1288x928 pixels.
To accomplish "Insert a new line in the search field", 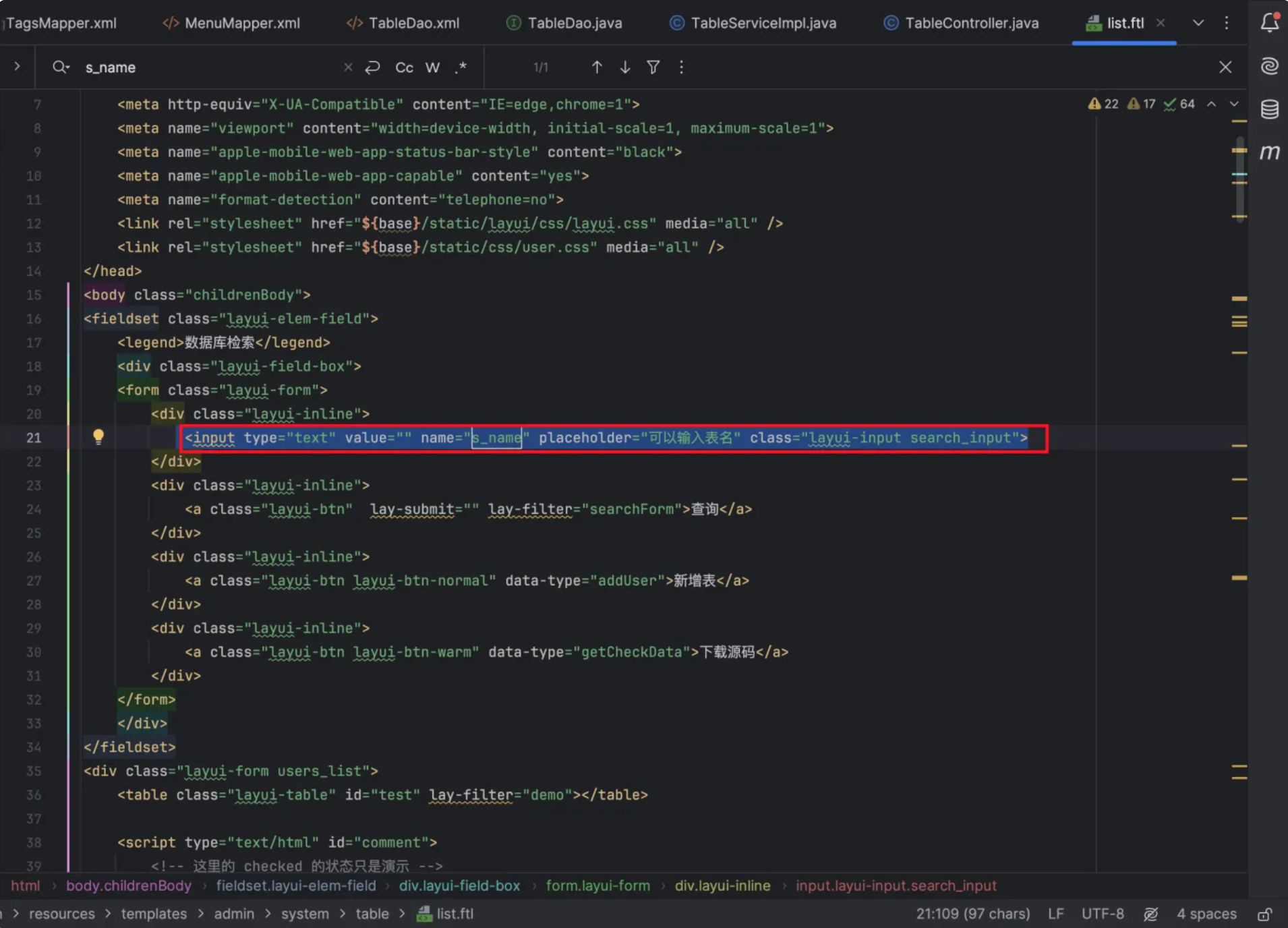I will coord(372,67).
